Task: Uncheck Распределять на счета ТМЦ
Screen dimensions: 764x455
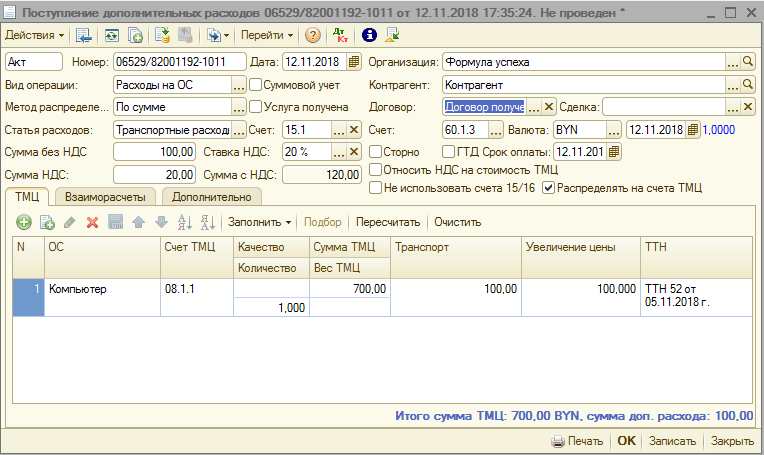Action: coord(548,187)
